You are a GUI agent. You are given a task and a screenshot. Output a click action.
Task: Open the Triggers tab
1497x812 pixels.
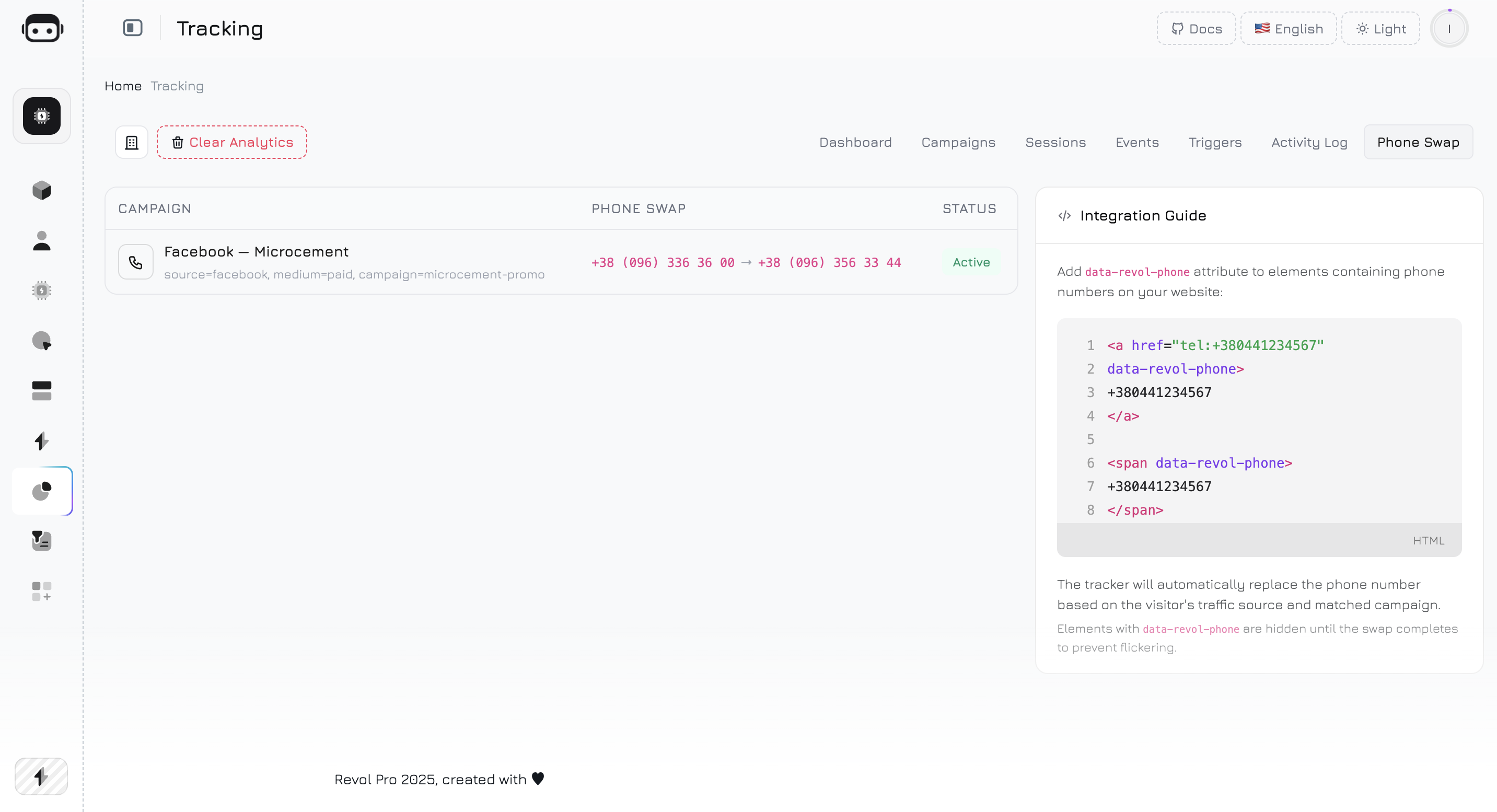(x=1214, y=143)
